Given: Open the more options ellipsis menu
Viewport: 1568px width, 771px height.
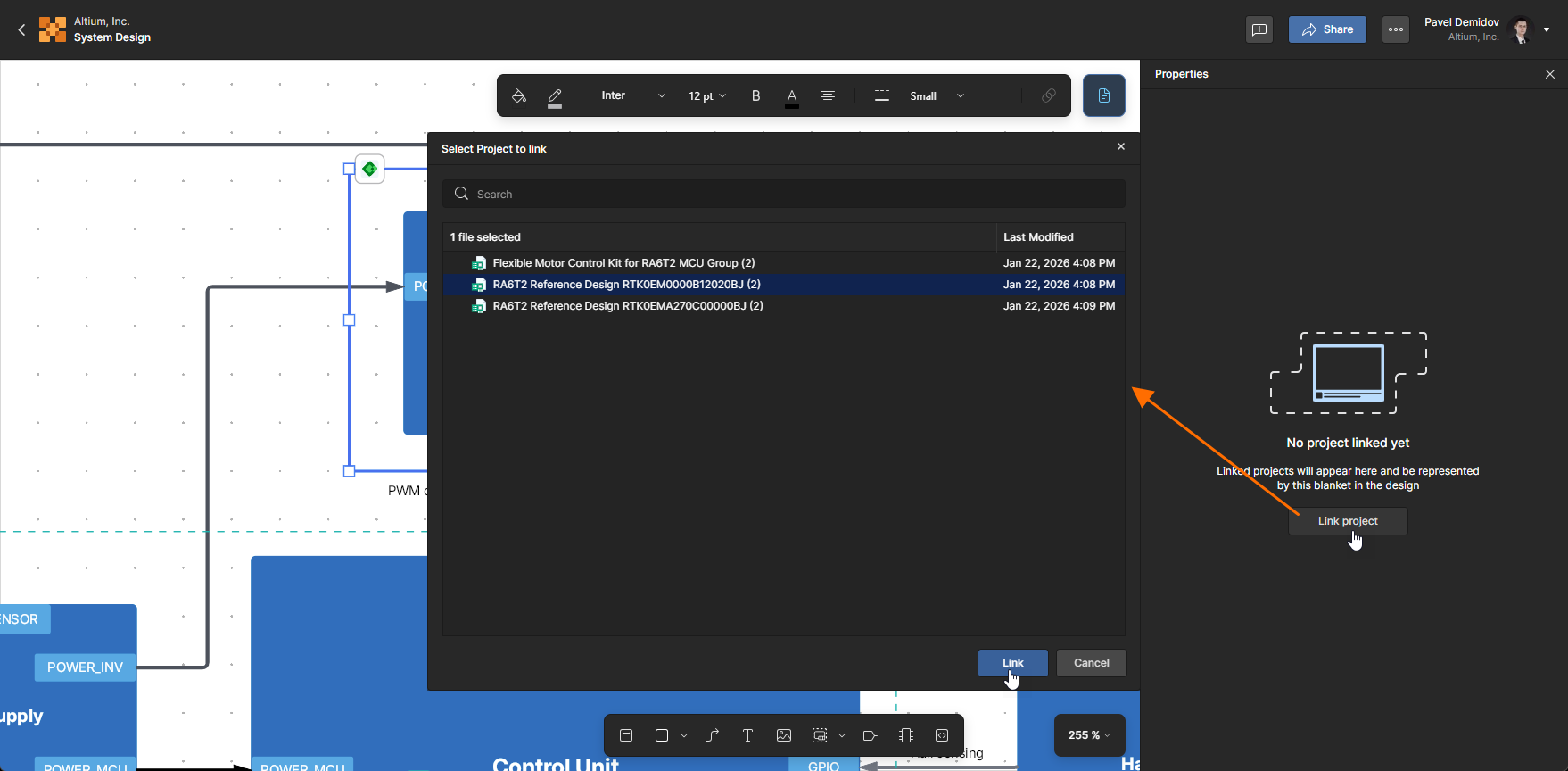Looking at the screenshot, I should [x=1396, y=29].
